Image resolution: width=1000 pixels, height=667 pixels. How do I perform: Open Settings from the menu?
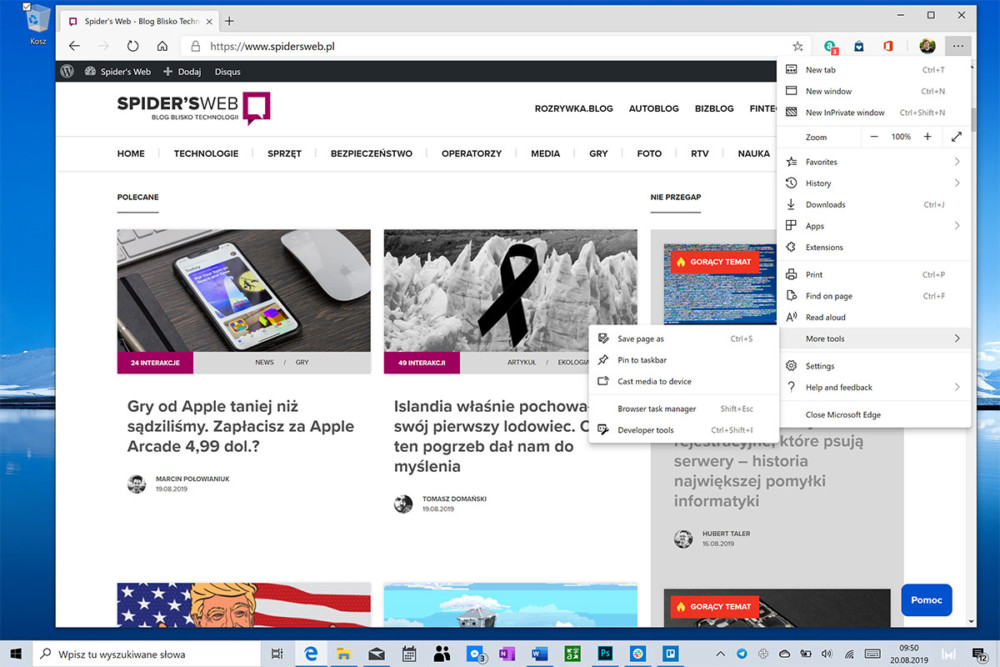click(x=874, y=366)
